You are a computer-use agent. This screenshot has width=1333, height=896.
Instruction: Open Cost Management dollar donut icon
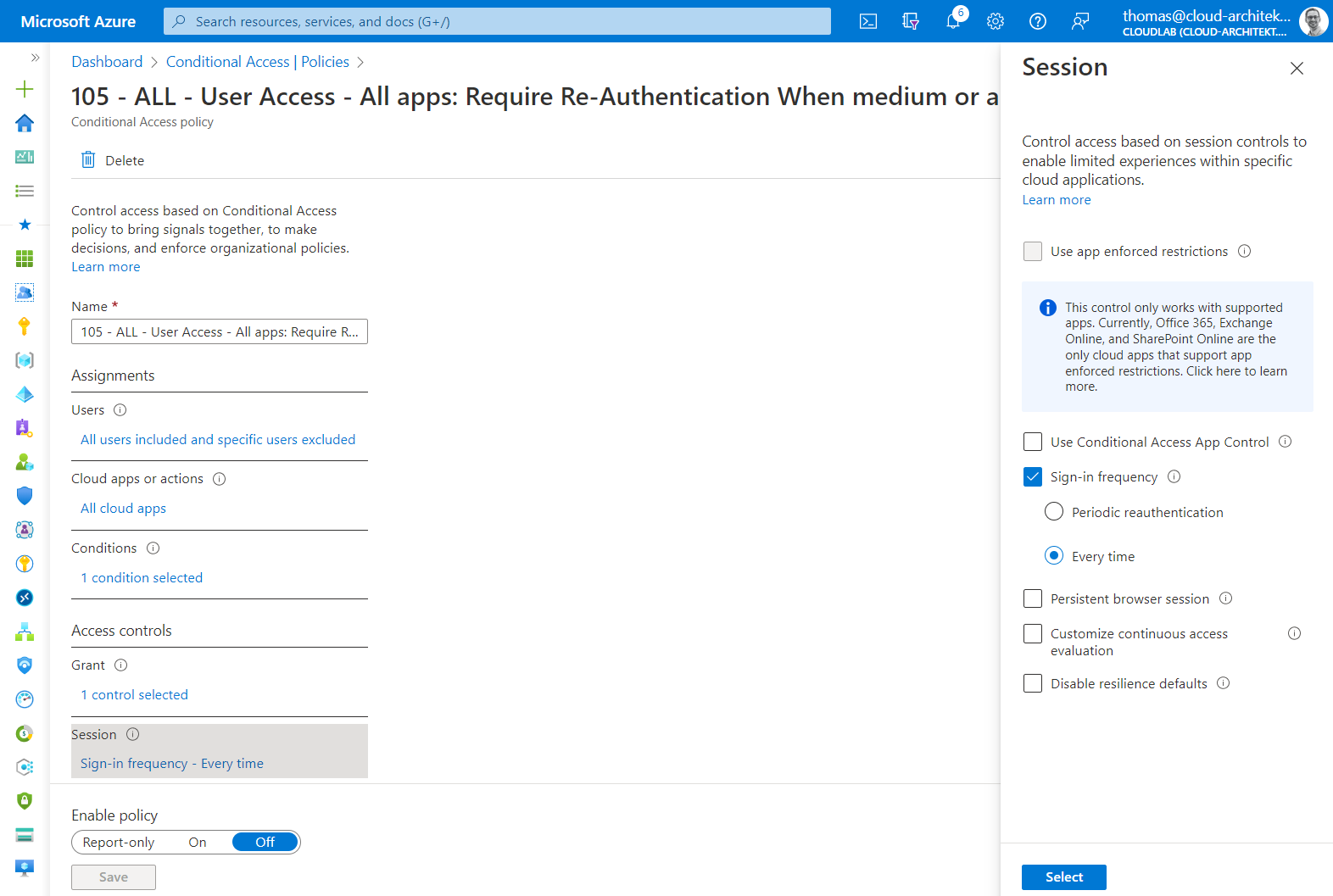(25, 733)
